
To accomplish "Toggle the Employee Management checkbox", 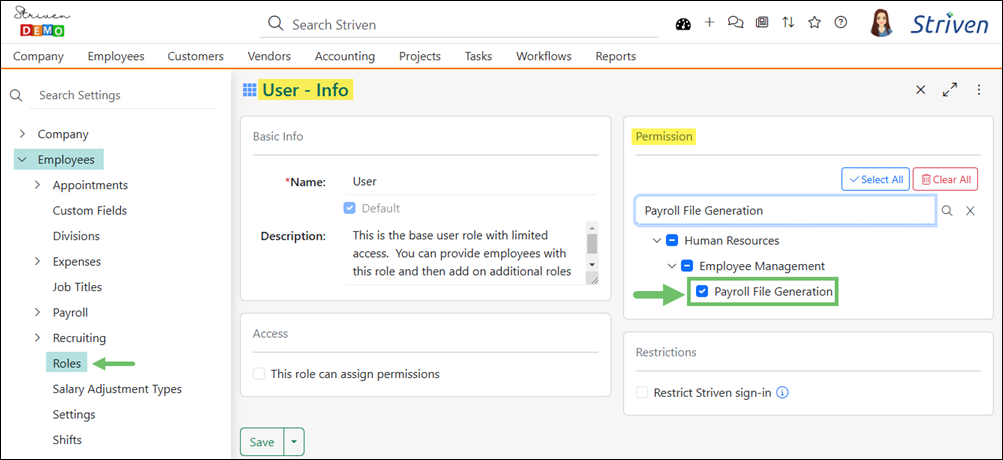I will pos(687,266).
